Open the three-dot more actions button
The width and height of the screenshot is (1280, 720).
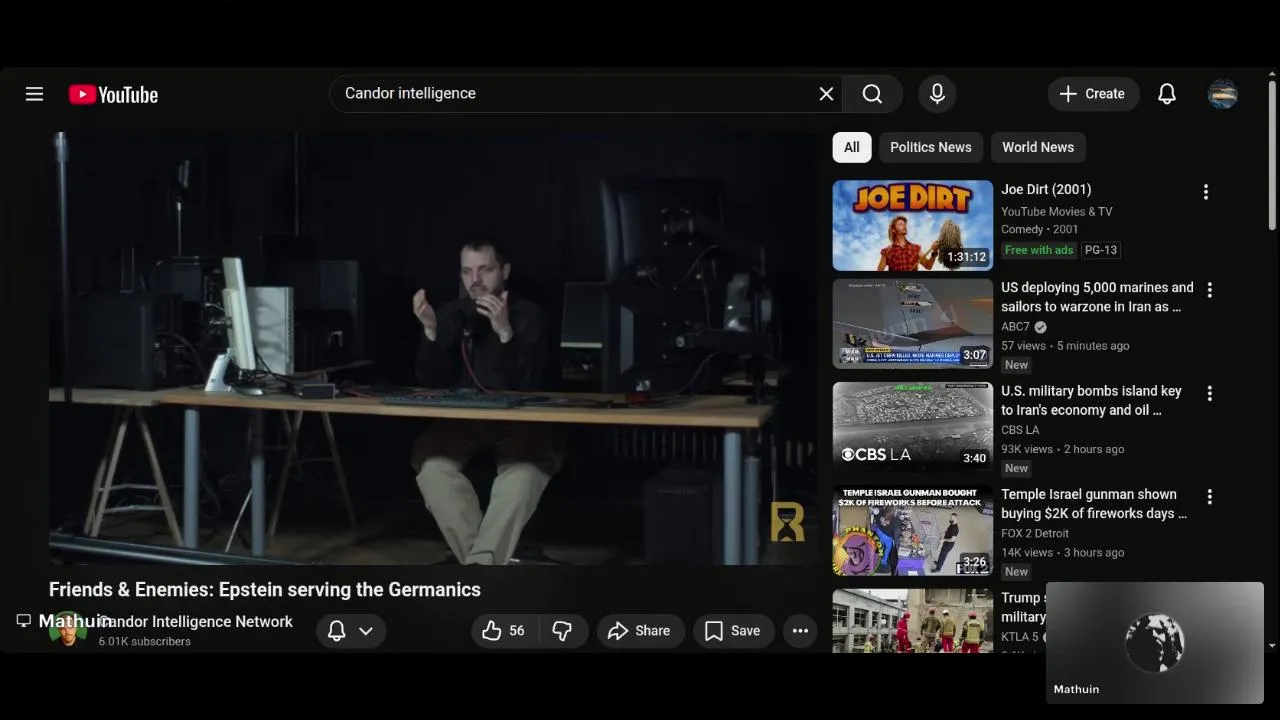click(x=800, y=631)
